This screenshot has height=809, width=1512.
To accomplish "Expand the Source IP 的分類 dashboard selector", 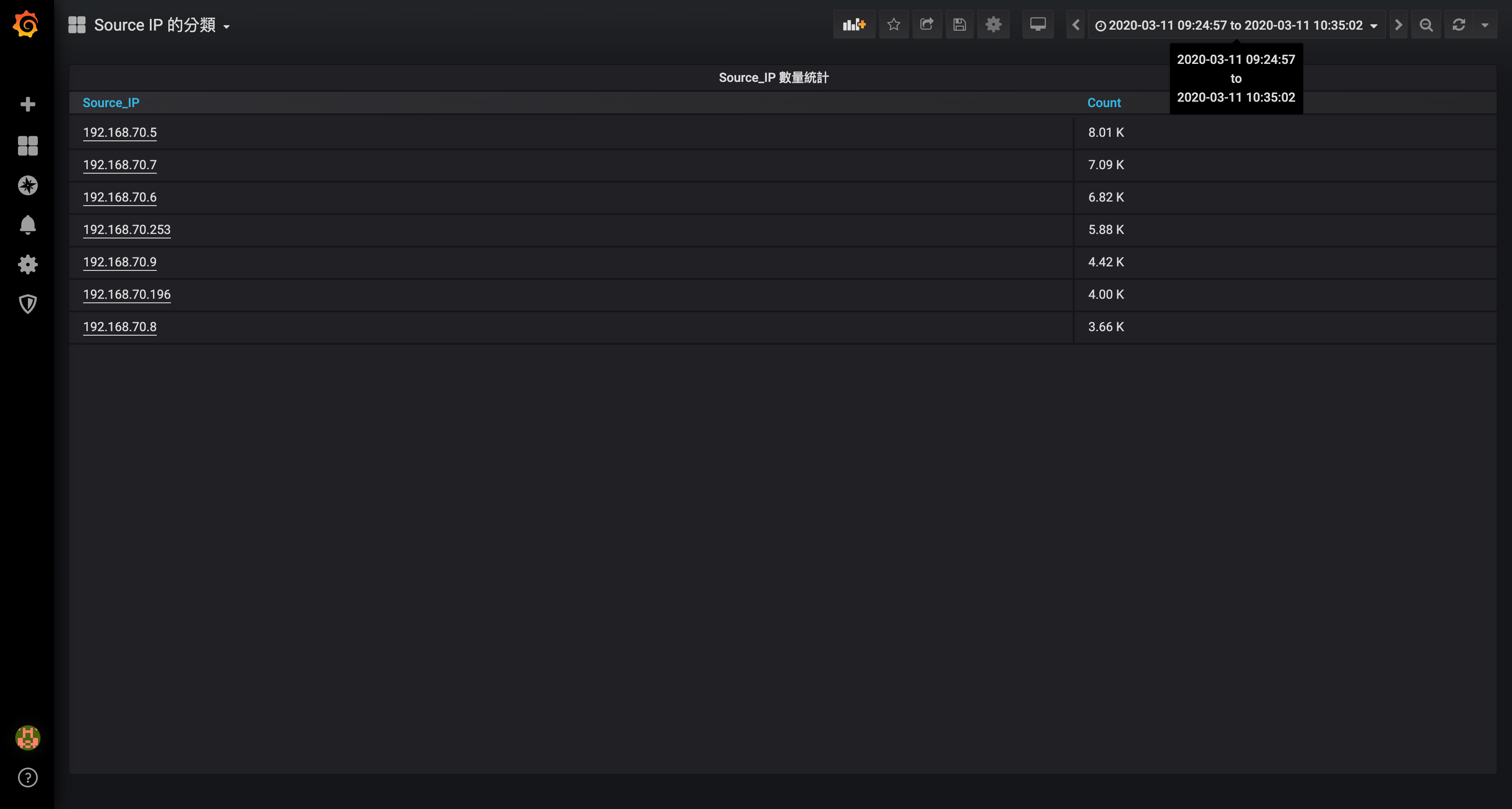I will click(162, 25).
